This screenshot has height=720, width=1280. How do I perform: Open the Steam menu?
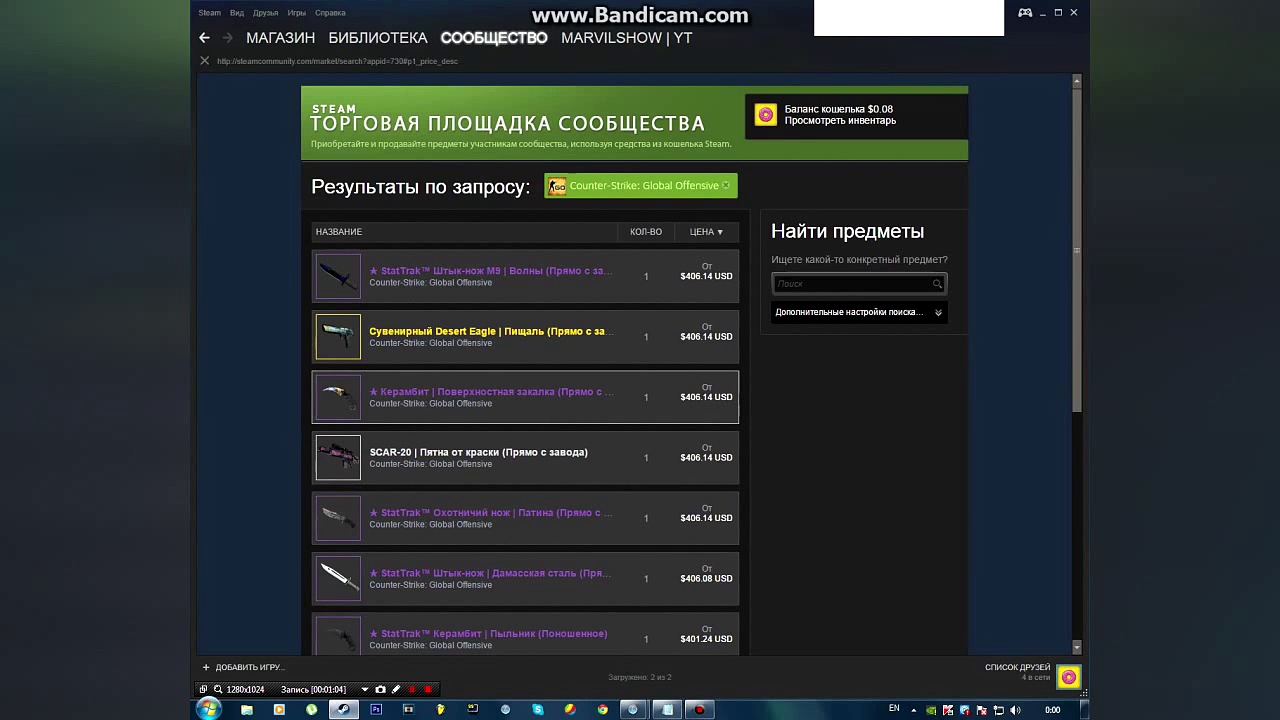pyautogui.click(x=209, y=13)
